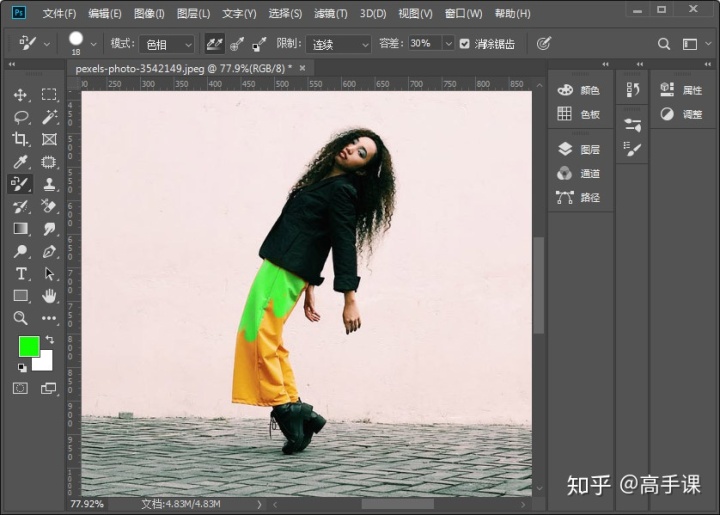Open the Edit Toolbar three-dots icon
Screen dimensions: 720x515
coord(49,318)
